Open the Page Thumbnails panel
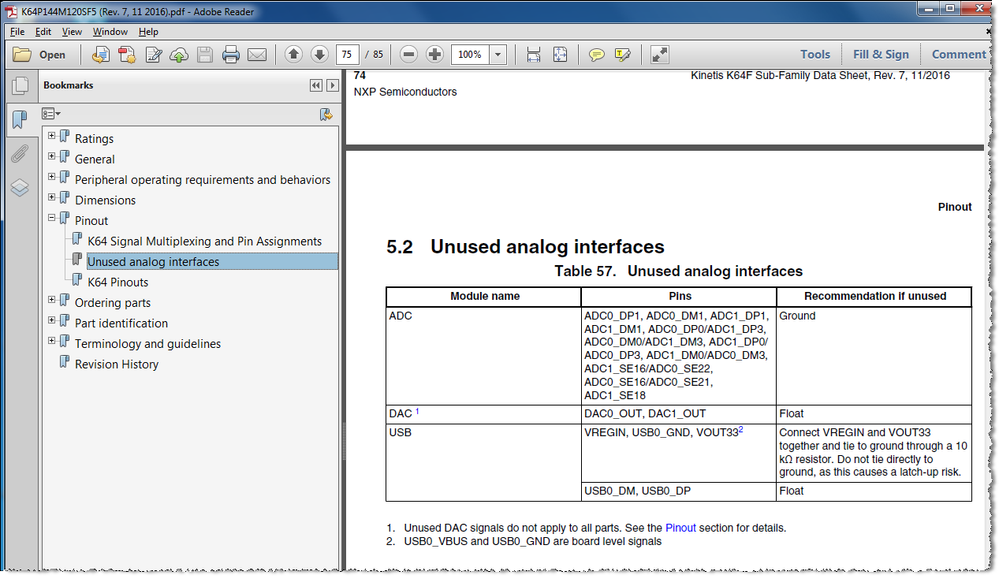This screenshot has width=999, height=576. pos(20,87)
